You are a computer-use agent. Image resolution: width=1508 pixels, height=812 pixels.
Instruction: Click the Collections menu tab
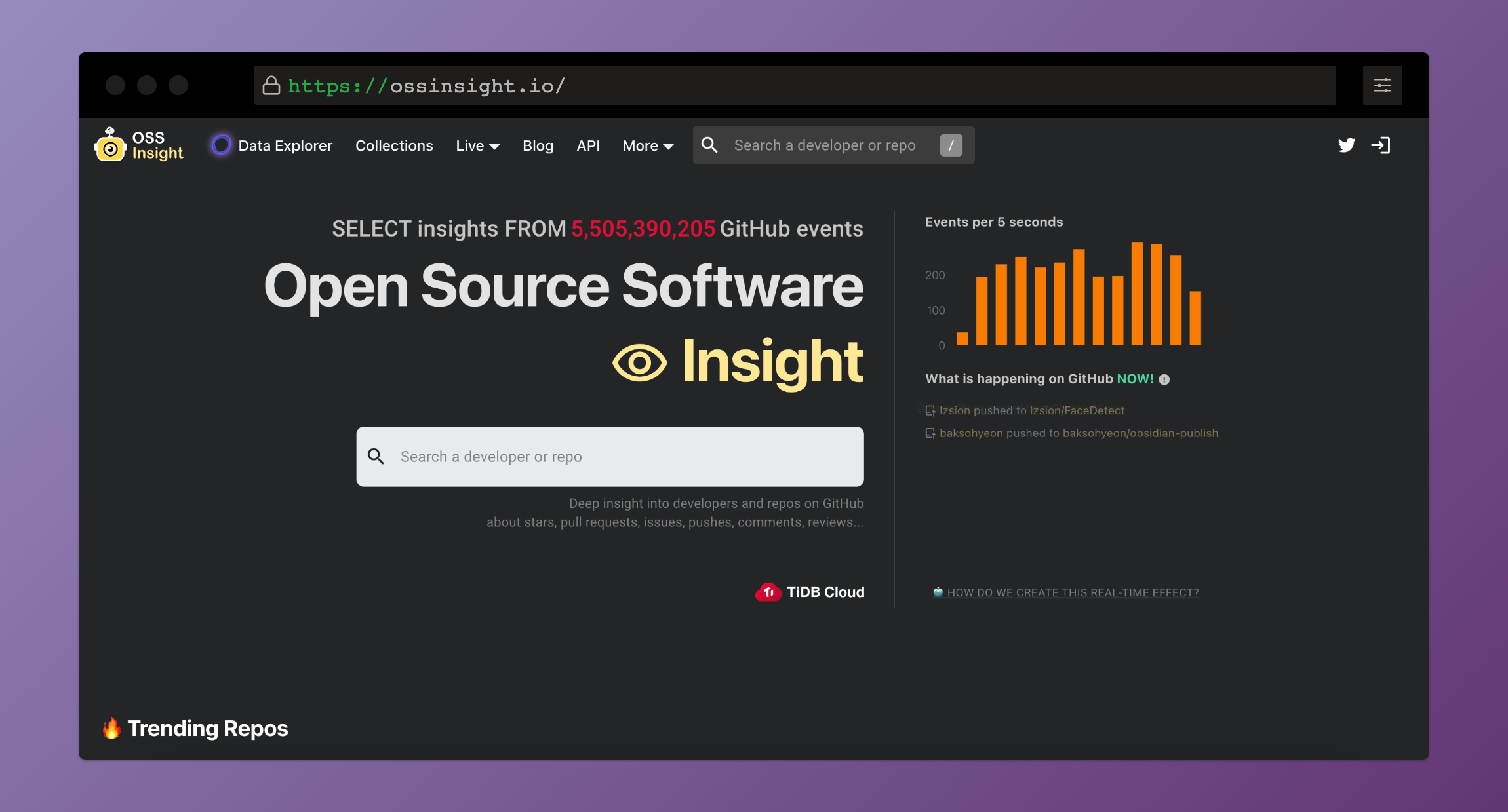[395, 145]
